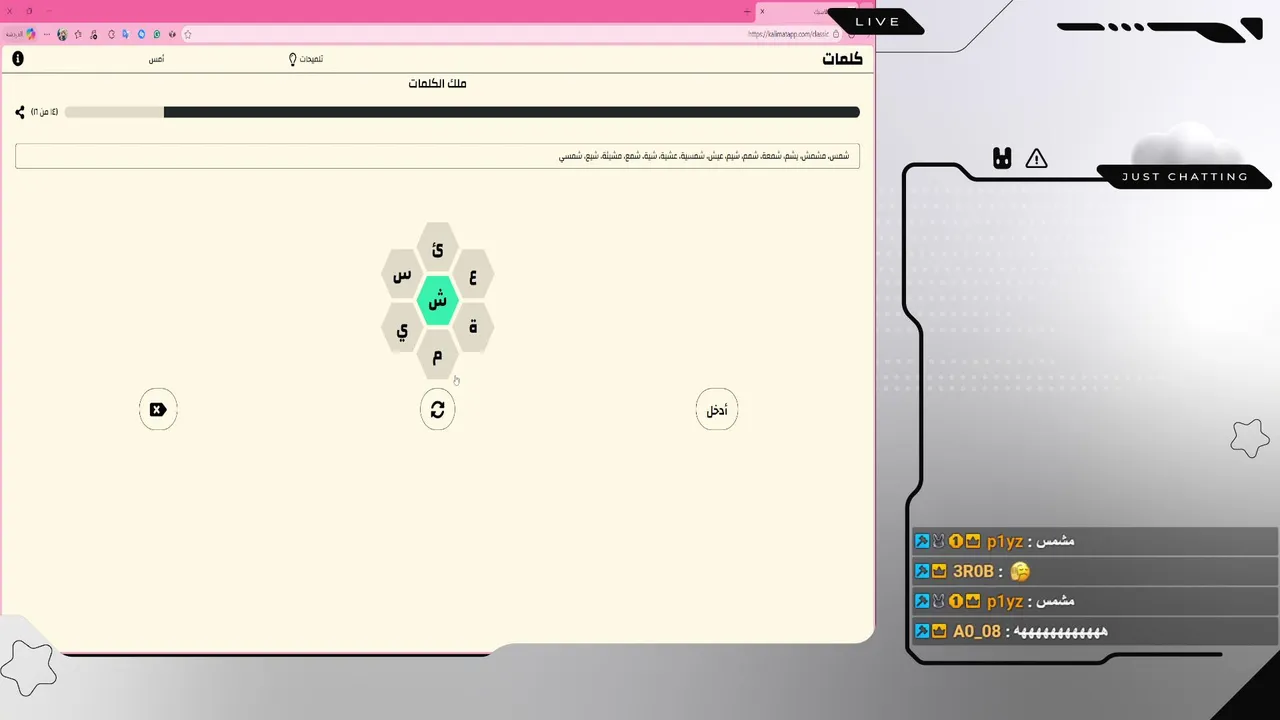This screenshot has width=1280, height=720.
Task: Open the favorites star toolbar icon
Action: 78,34
